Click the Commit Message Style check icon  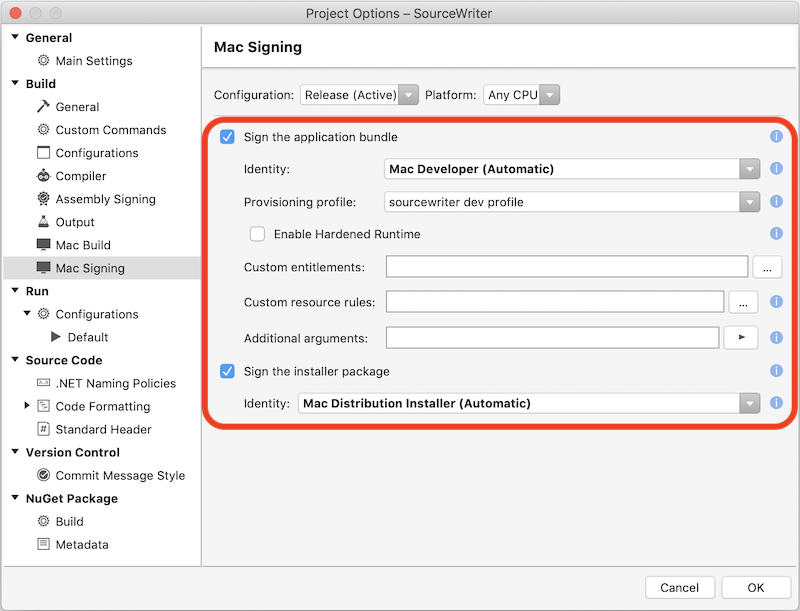(x=43, y=475)
